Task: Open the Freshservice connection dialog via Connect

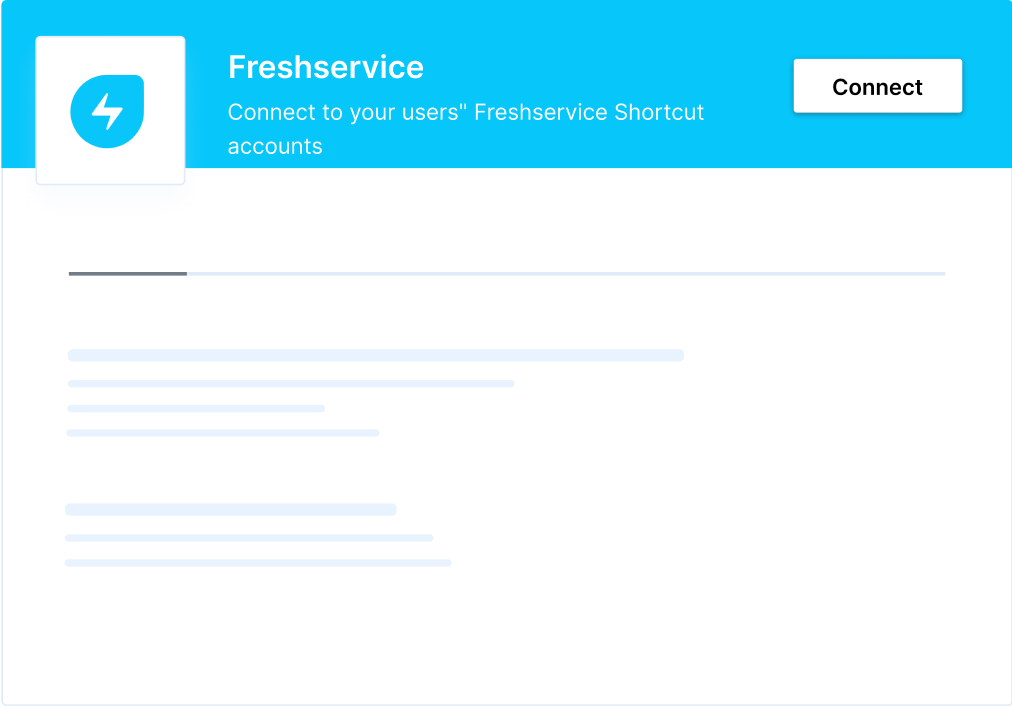Action: [x=877, y=86]
